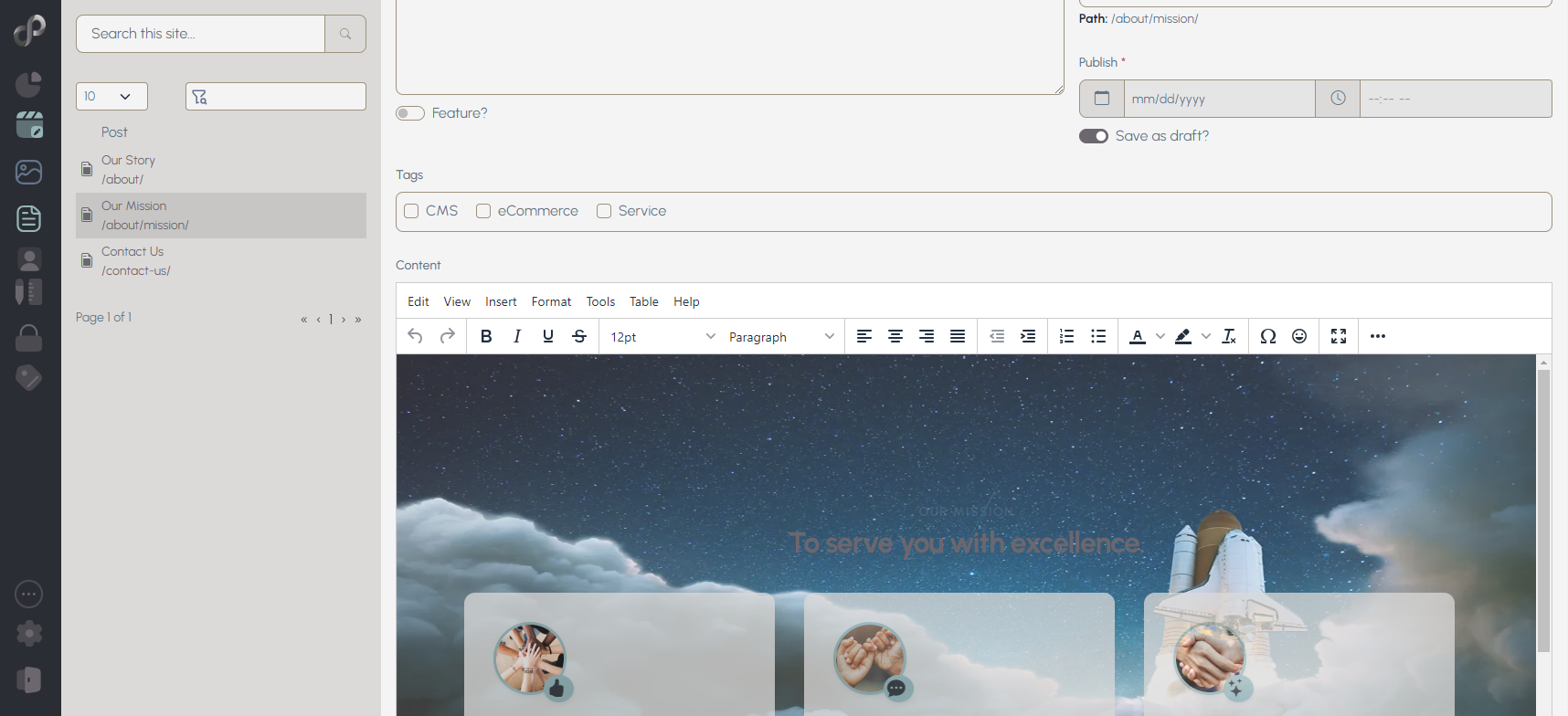
Task: Select the Our Story page
Action: (221, 170)
